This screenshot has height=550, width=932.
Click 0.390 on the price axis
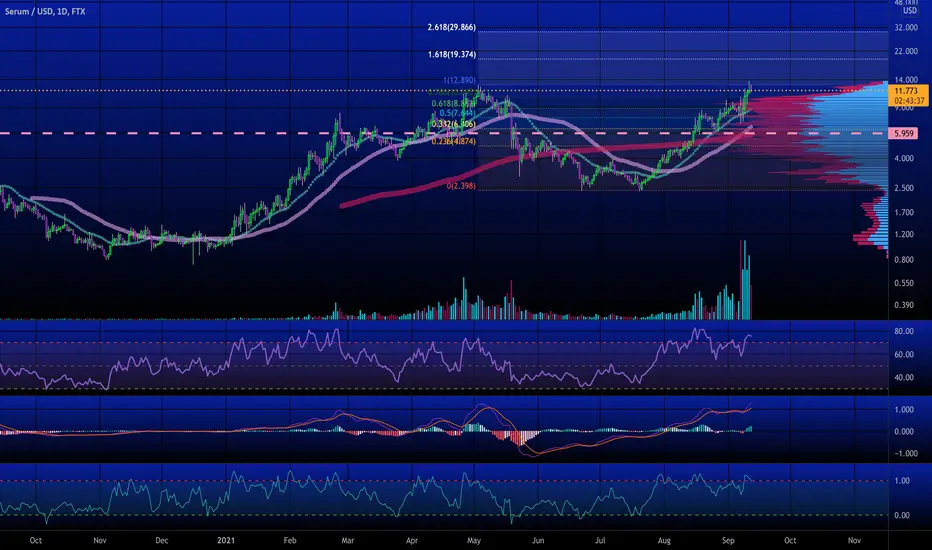pyautogui.click(x=904, y=305)
